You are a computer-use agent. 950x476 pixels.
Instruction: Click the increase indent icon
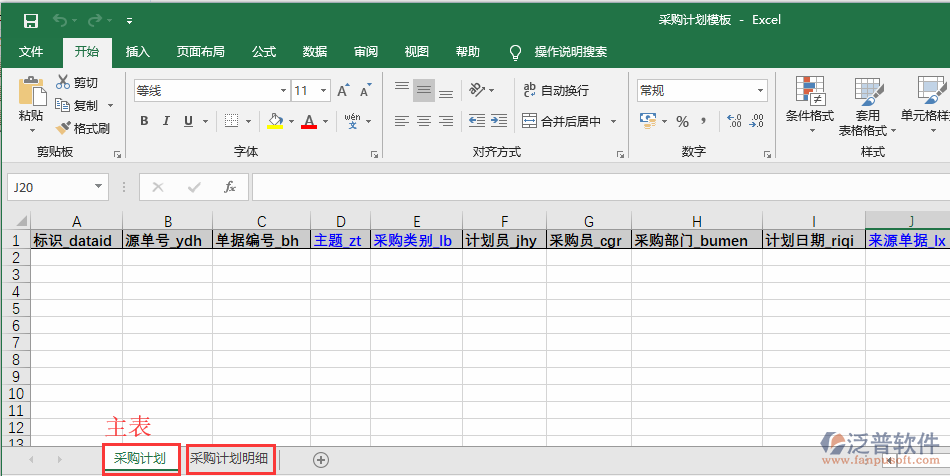(499, 121)
